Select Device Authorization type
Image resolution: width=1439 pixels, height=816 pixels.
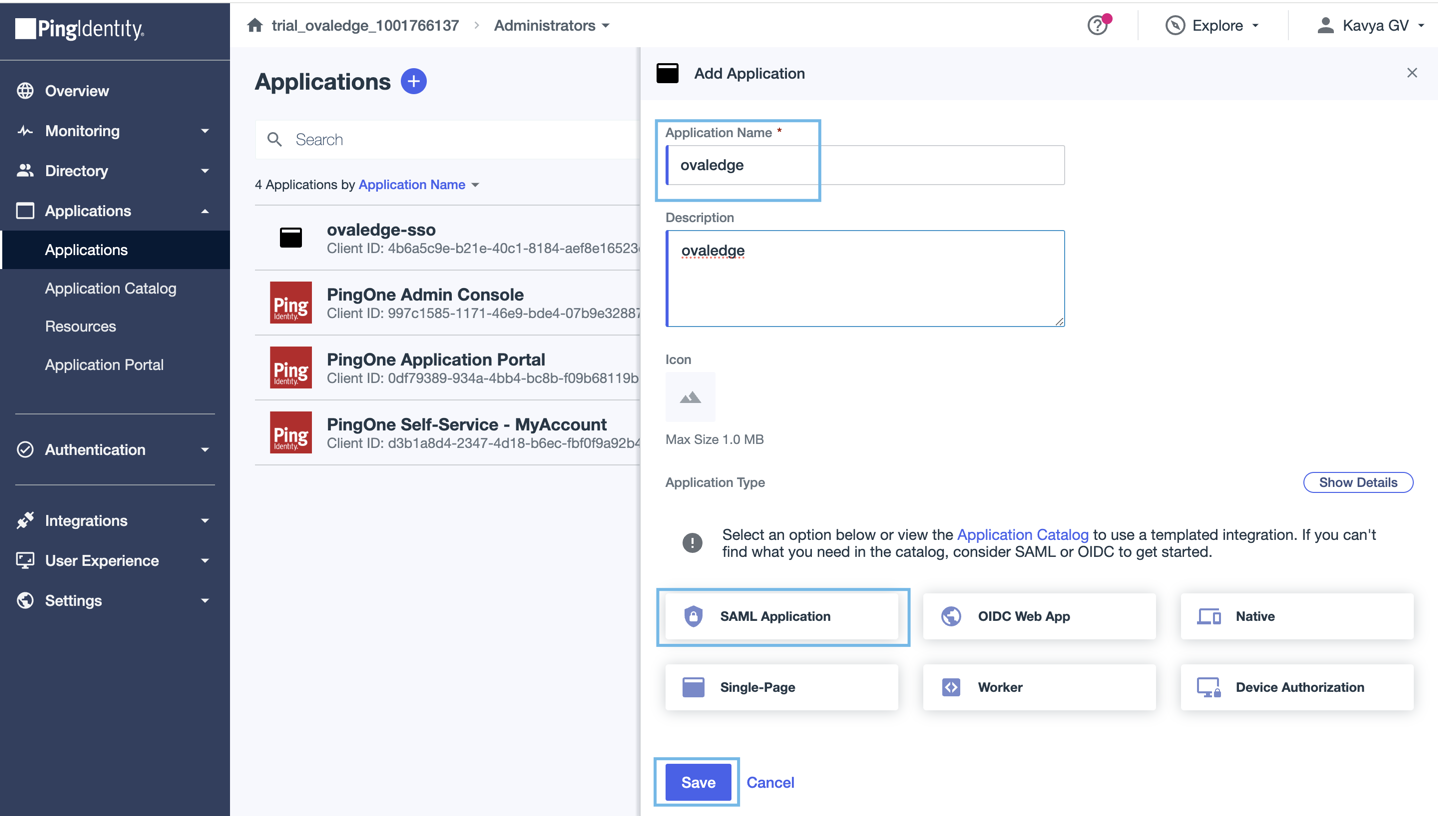[1297, 687]
